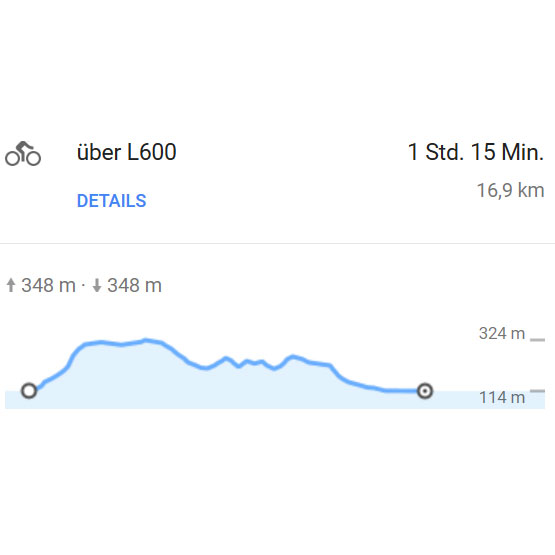Click the downward elevation loss arrow
The height and width of the screenshot is (555, 555).
point(97,285)
